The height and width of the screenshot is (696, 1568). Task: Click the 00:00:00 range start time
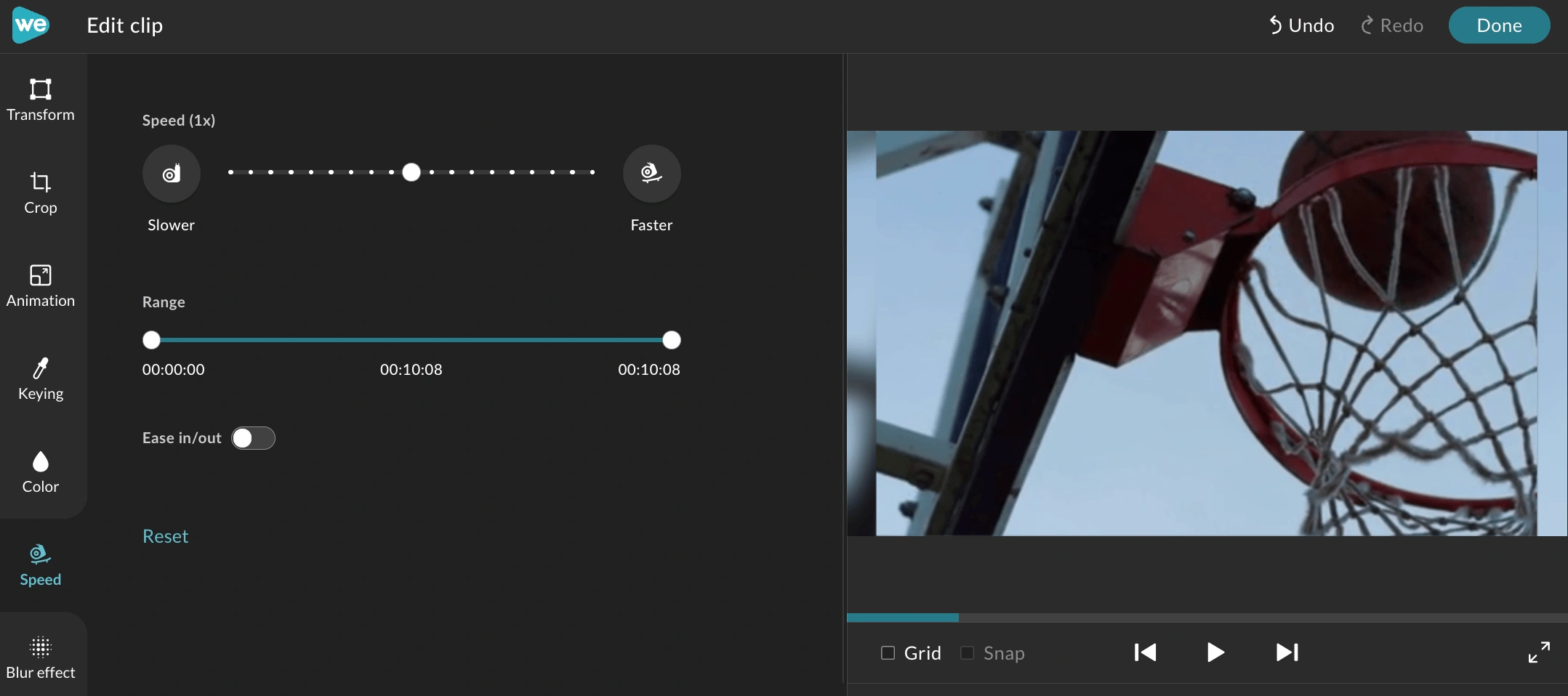[x=174, y=370]
